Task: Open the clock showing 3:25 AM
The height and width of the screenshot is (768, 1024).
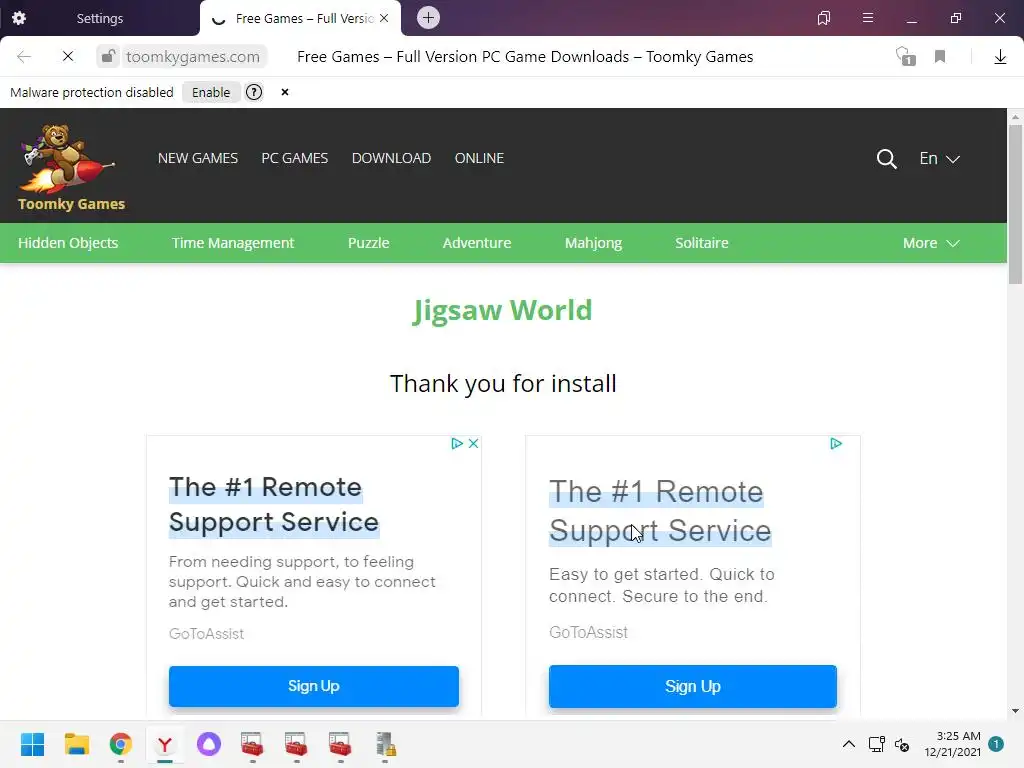Action: (x=952, y=744)
